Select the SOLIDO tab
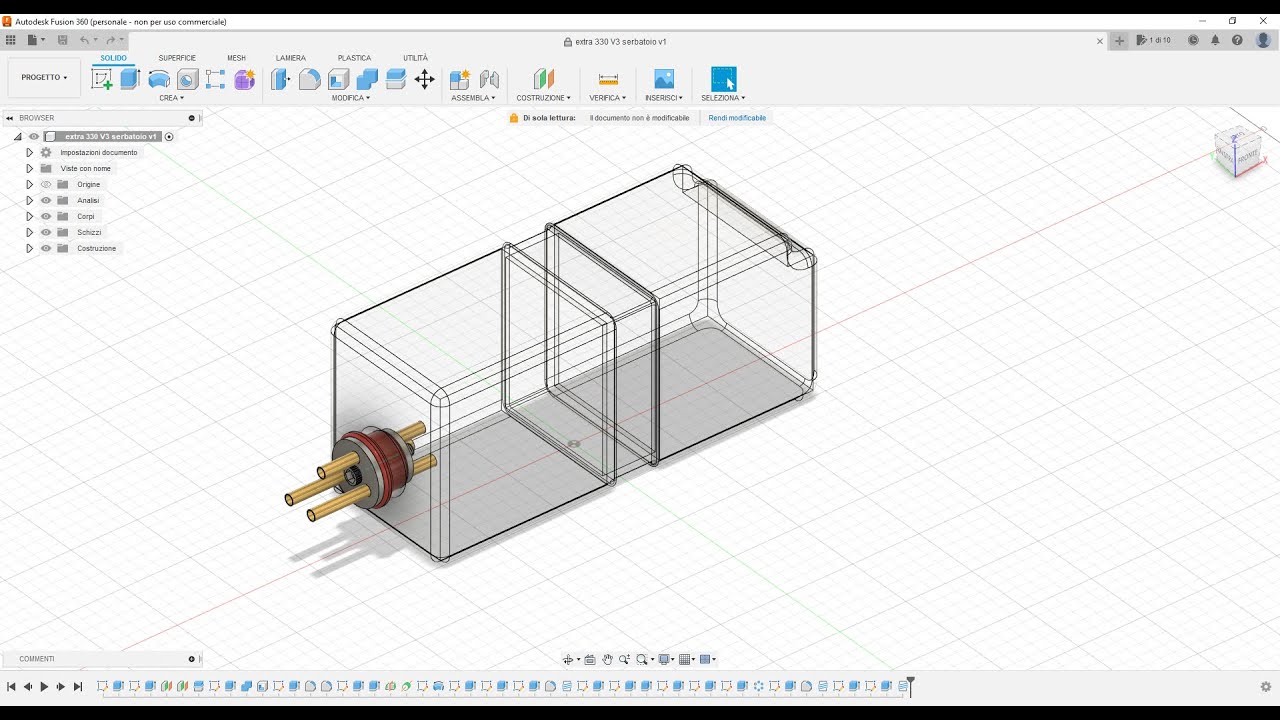The image size is (1280, 720). [113, 58]
